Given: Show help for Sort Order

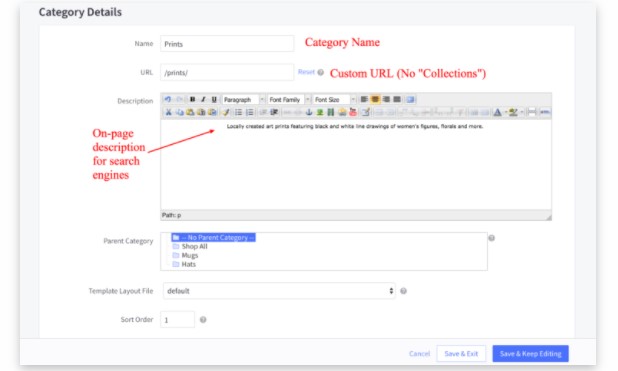Looking at the screenshot, I should [x=203, y=320].
